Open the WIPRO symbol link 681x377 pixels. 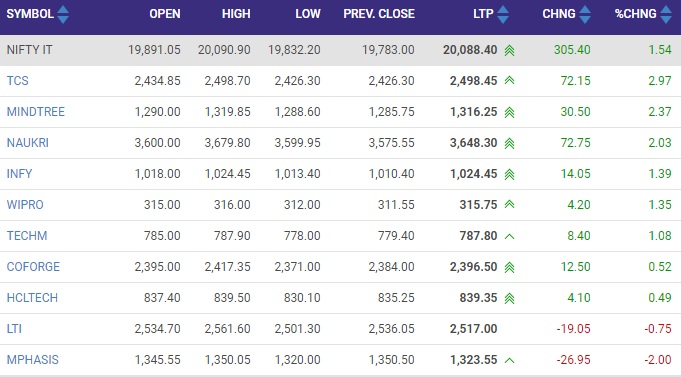click(25, 205)
